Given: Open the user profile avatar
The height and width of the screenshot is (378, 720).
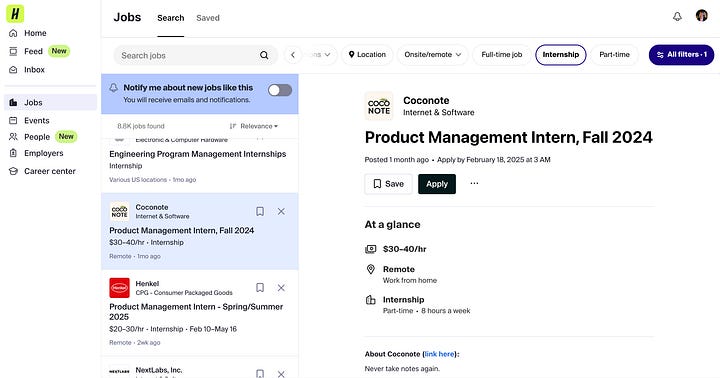Looking at the screenshot, I should coord(701,16).
